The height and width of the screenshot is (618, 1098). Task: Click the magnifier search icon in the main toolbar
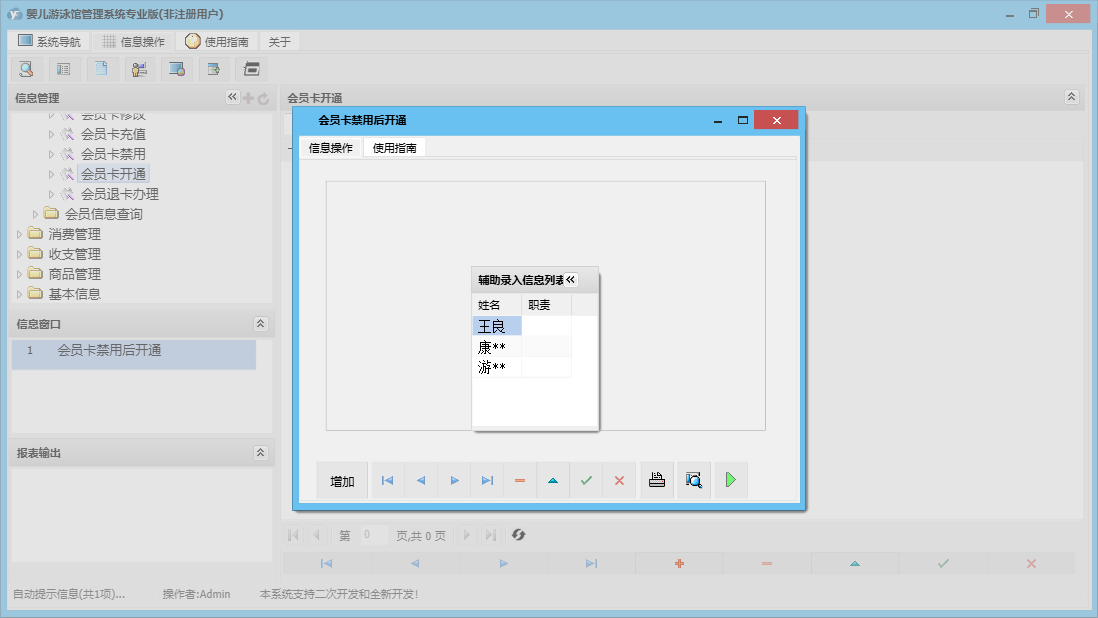(x=27, y=69)
